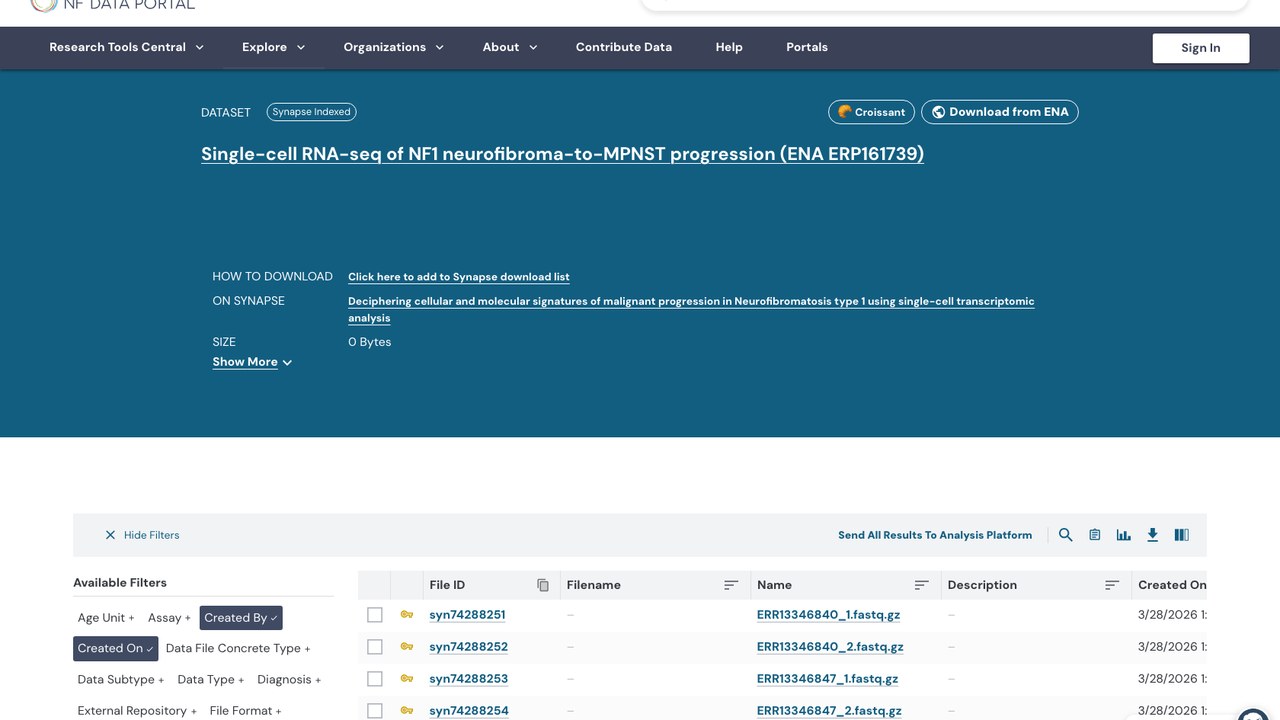This screenshot has height=720, width=1280.
Task: Open the dataset title link ENA ERP161739
Action: pos(562,154)
